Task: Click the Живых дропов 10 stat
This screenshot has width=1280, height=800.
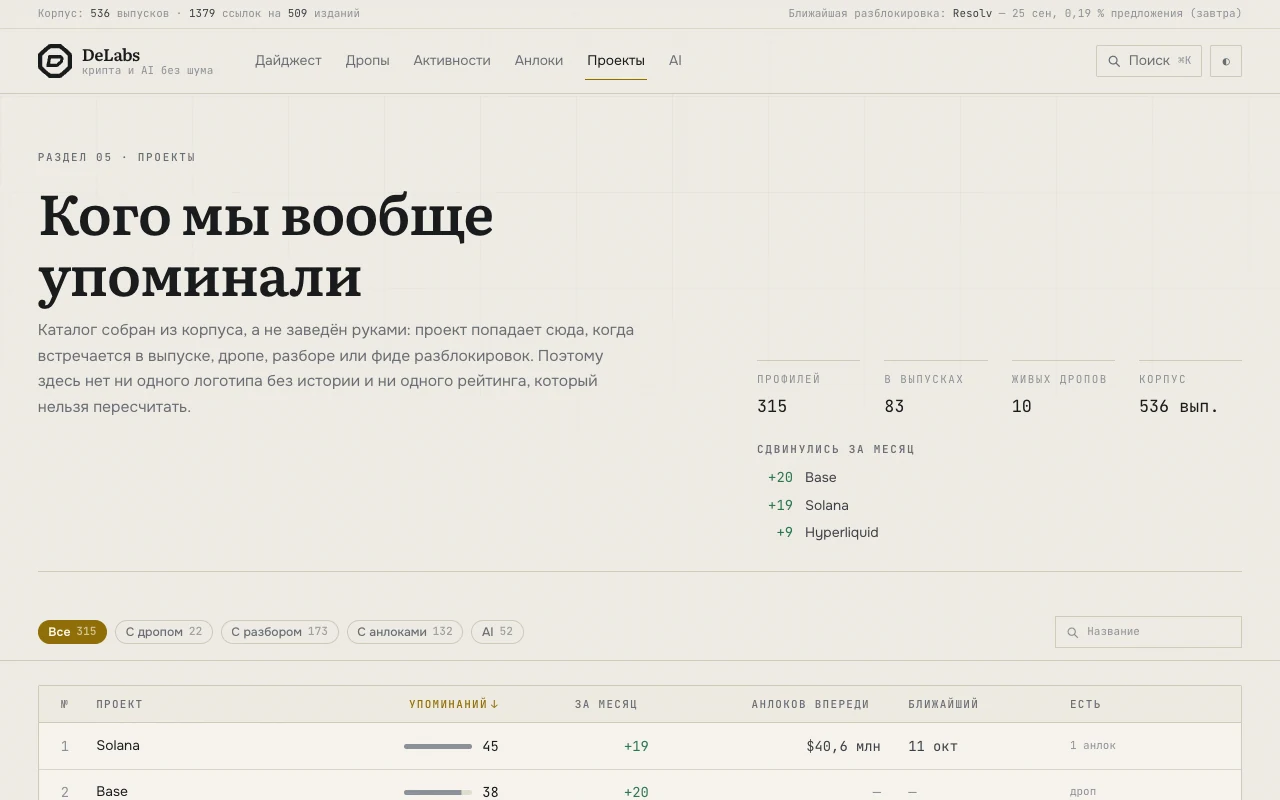Action: click(x=1063, y=389)
